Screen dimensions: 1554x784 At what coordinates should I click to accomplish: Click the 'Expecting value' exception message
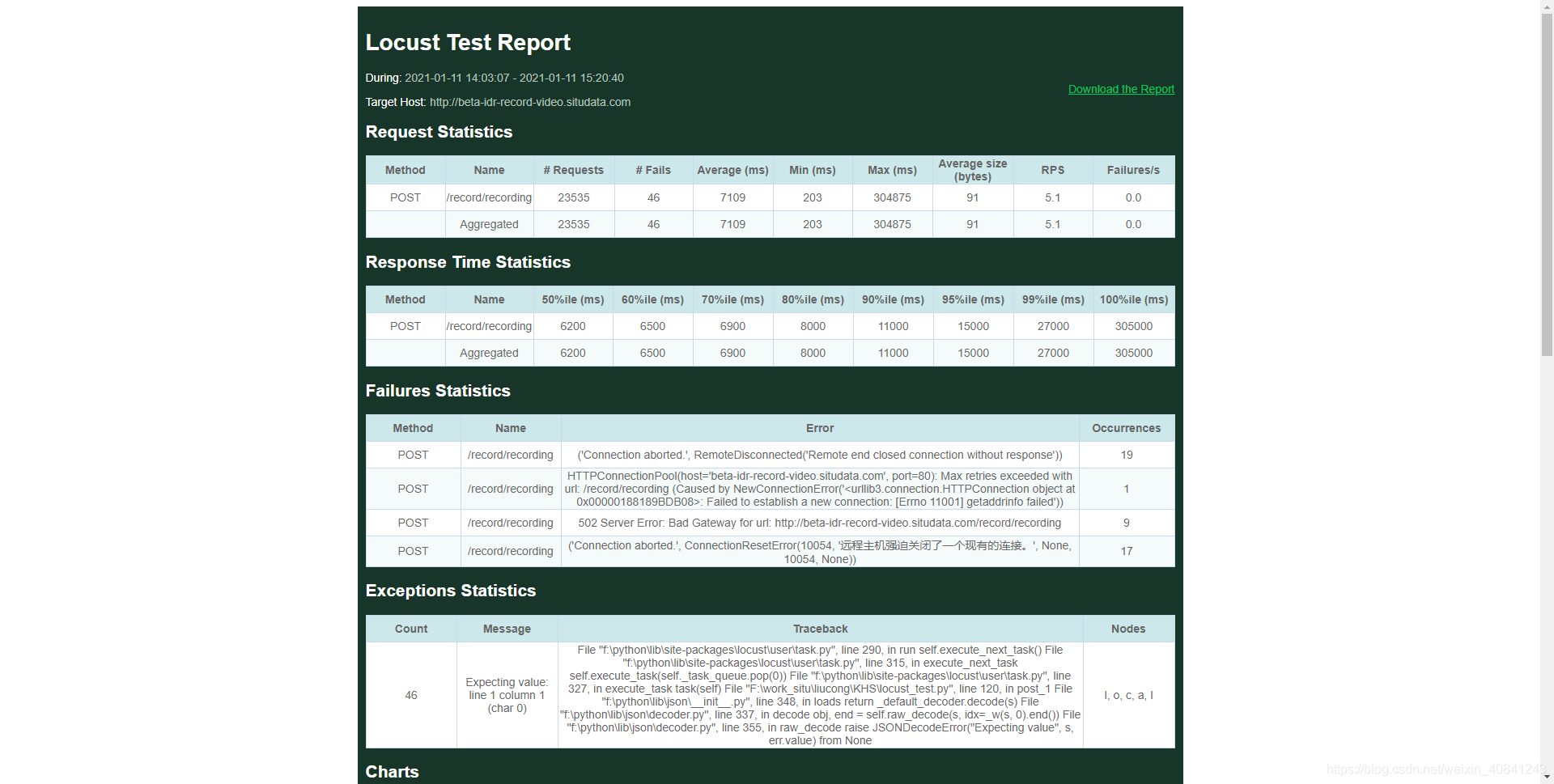tap(507, 695)
